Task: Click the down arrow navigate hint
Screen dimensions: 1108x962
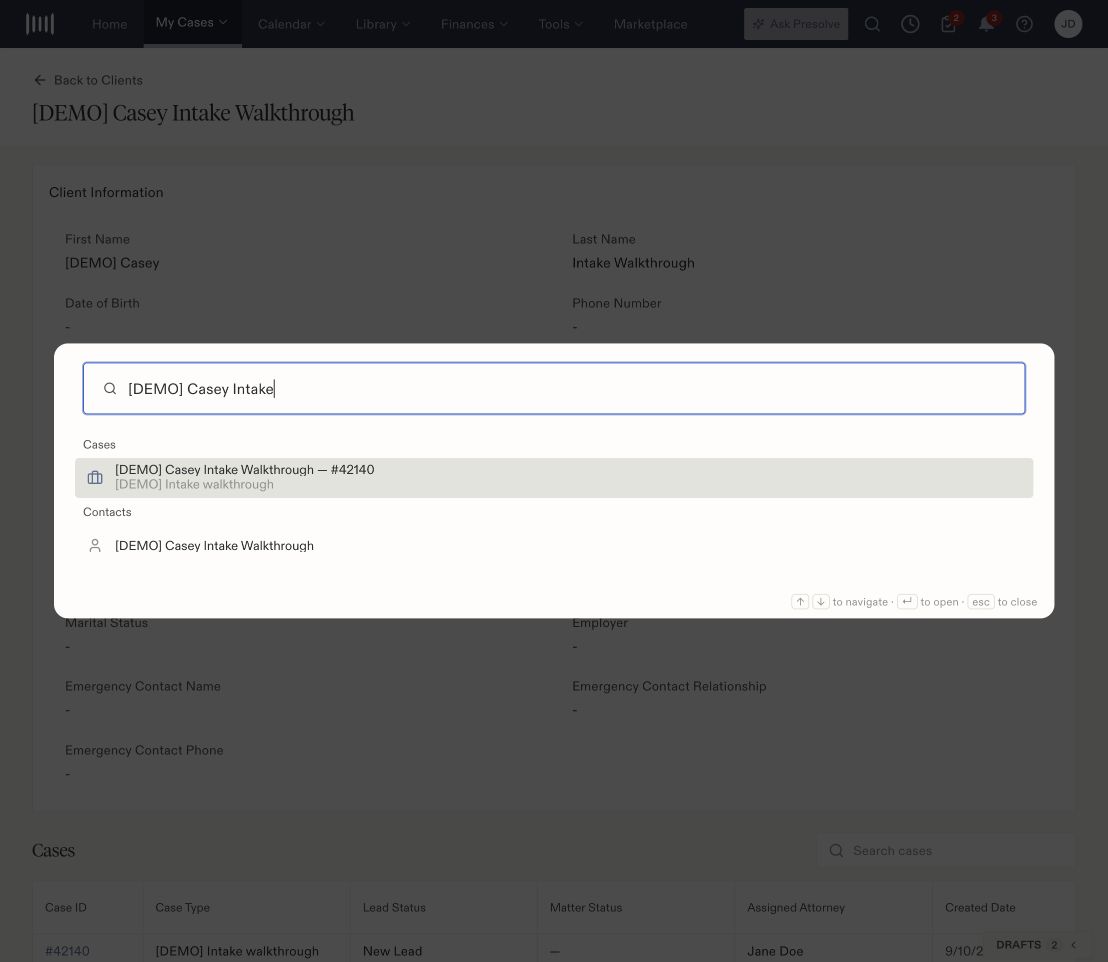Action: pos(820,602)
